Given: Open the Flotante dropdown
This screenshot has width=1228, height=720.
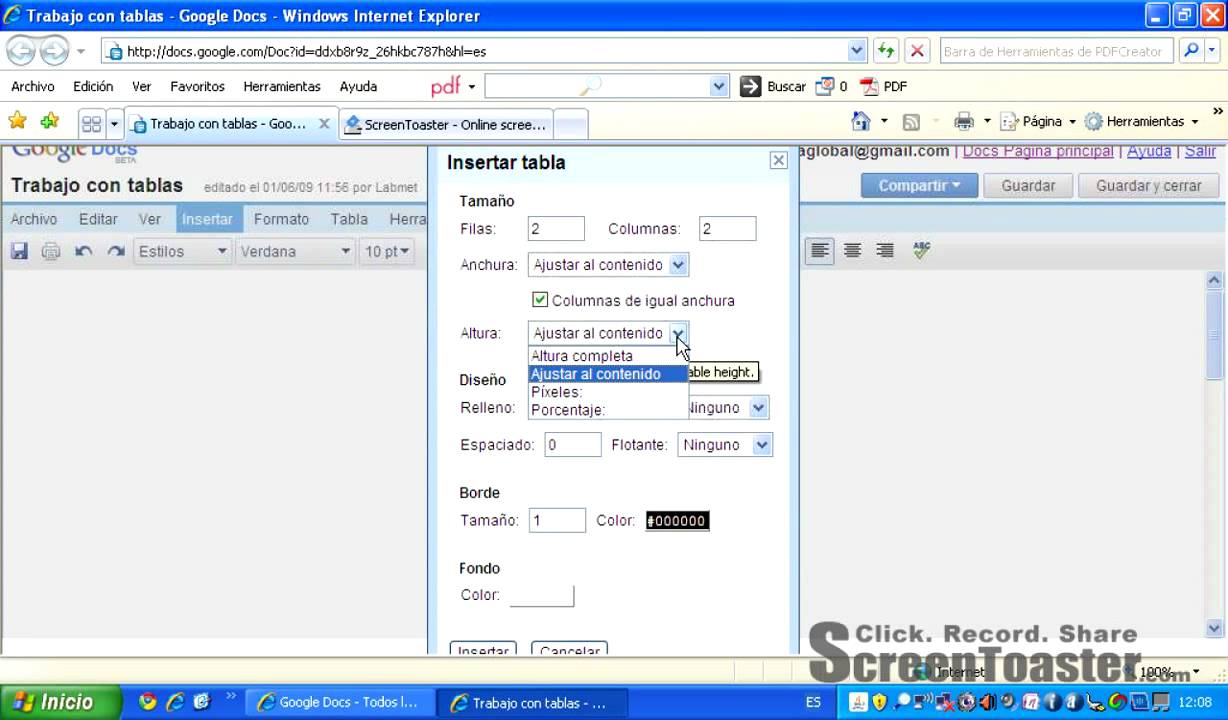Looking at the screenshot, I should pyautogui.click(x=725, y=445).
